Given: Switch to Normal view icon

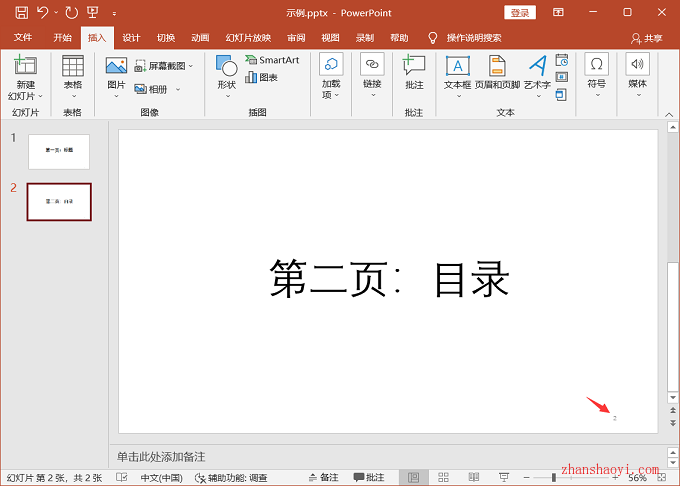Looking at the screenshot, I should pos(414,477).
